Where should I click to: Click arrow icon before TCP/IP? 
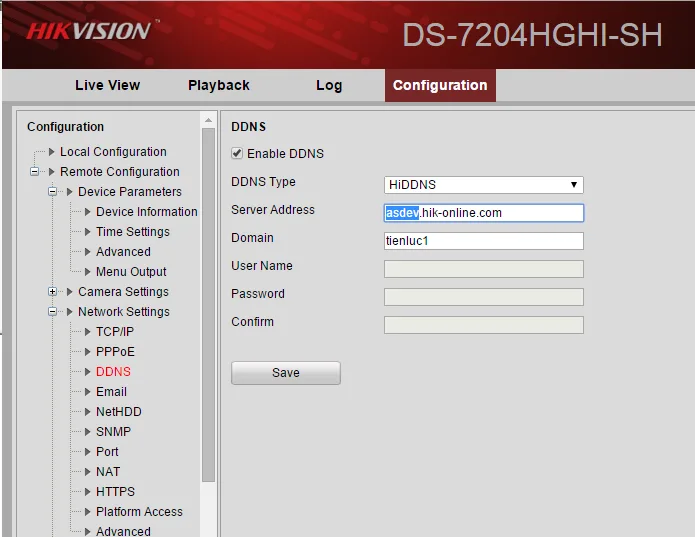pyautogui.click(x=87, y=332)
